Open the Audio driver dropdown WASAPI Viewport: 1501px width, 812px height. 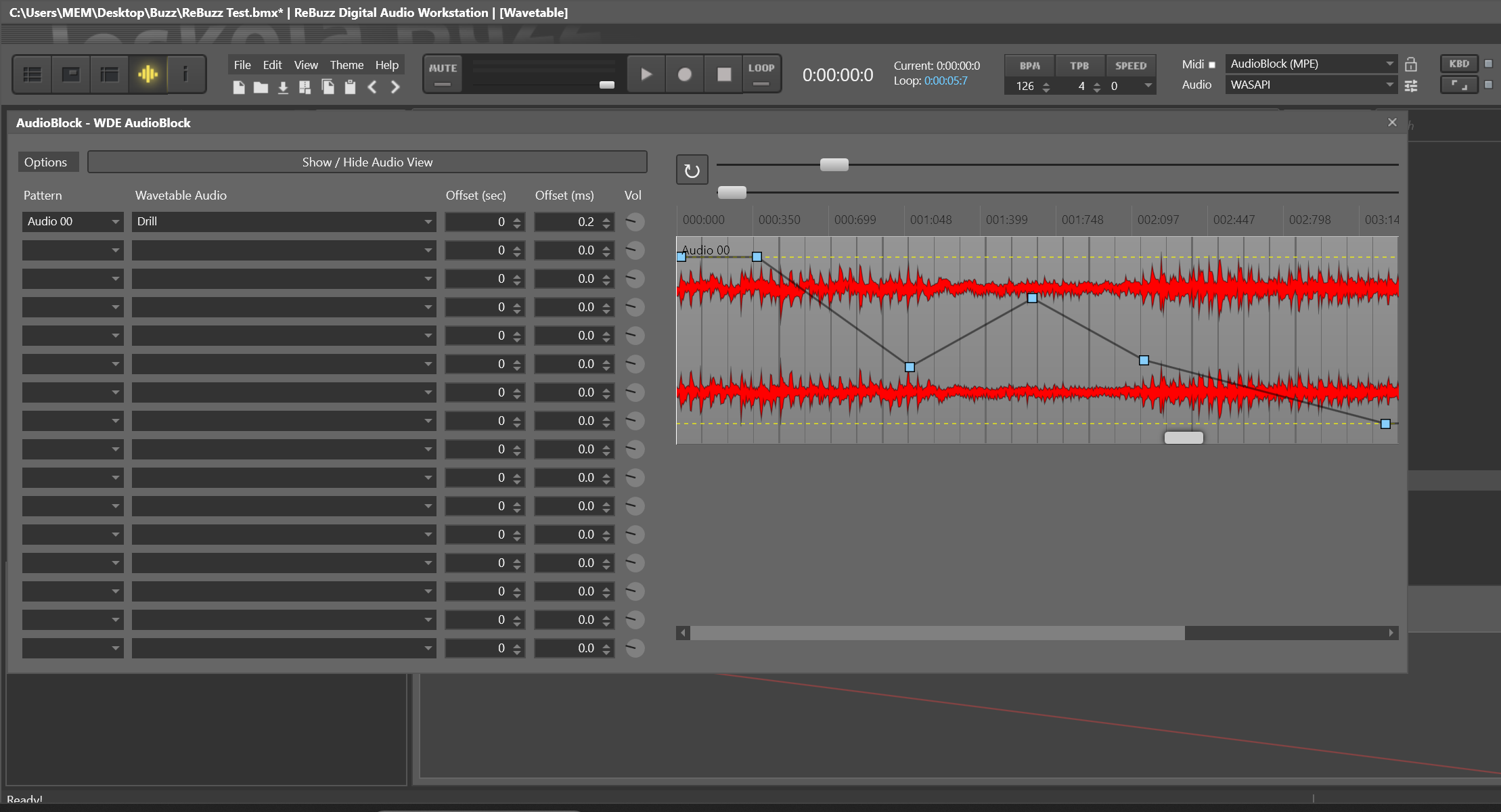click(x=1311, y=85)
